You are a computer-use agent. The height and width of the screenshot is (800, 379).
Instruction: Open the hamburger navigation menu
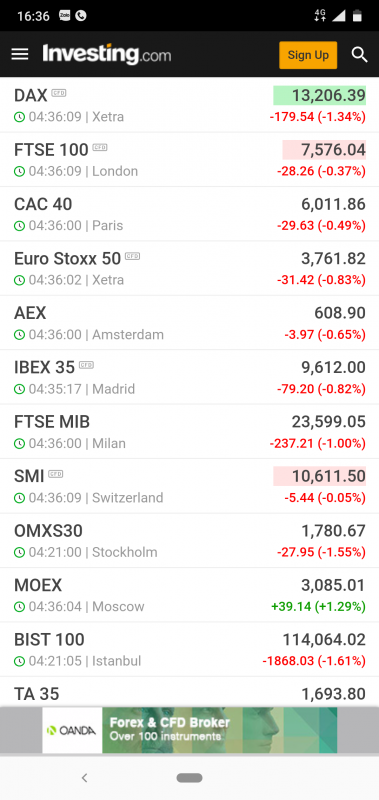[20, 55]
